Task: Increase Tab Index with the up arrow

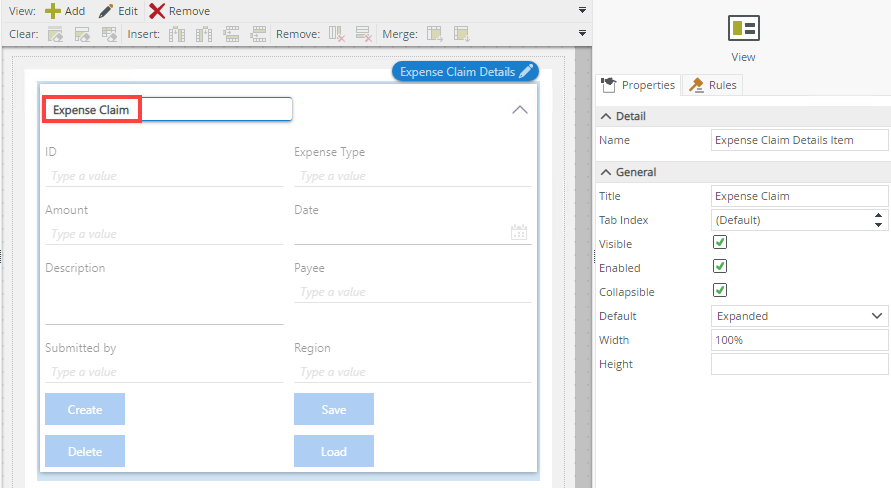Action: [x=878, y=215]
